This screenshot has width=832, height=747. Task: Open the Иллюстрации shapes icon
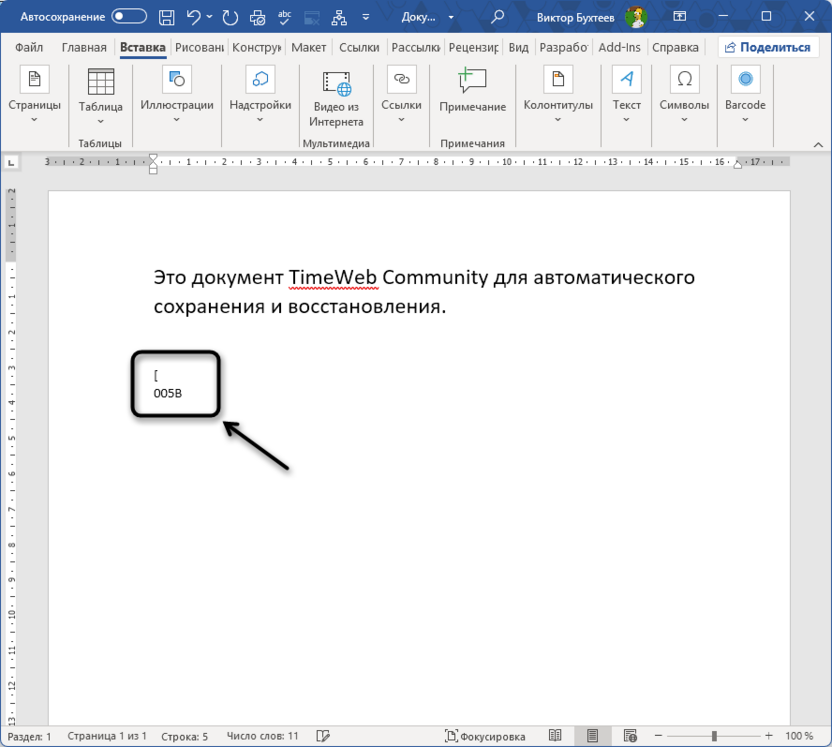[177, 79]
